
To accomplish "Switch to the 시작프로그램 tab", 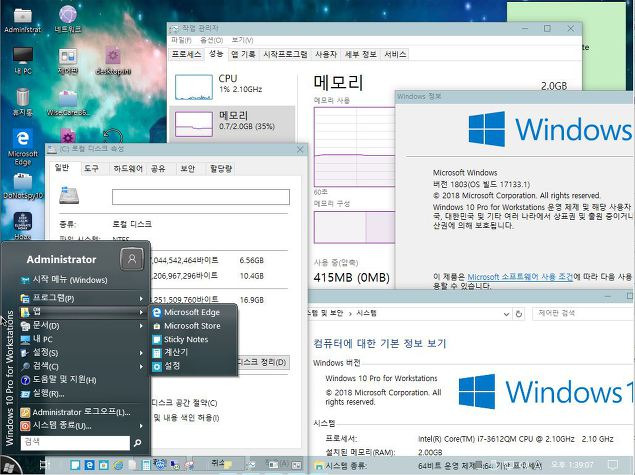I will tap(285, 54).
